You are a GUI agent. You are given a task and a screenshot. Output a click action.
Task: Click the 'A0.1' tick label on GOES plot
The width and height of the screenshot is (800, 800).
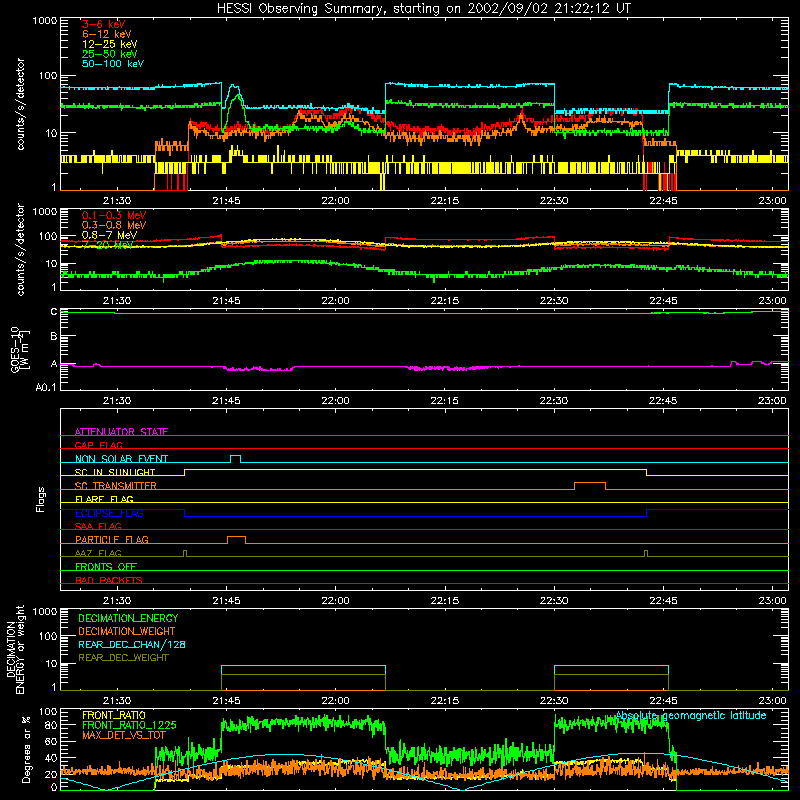46,387
